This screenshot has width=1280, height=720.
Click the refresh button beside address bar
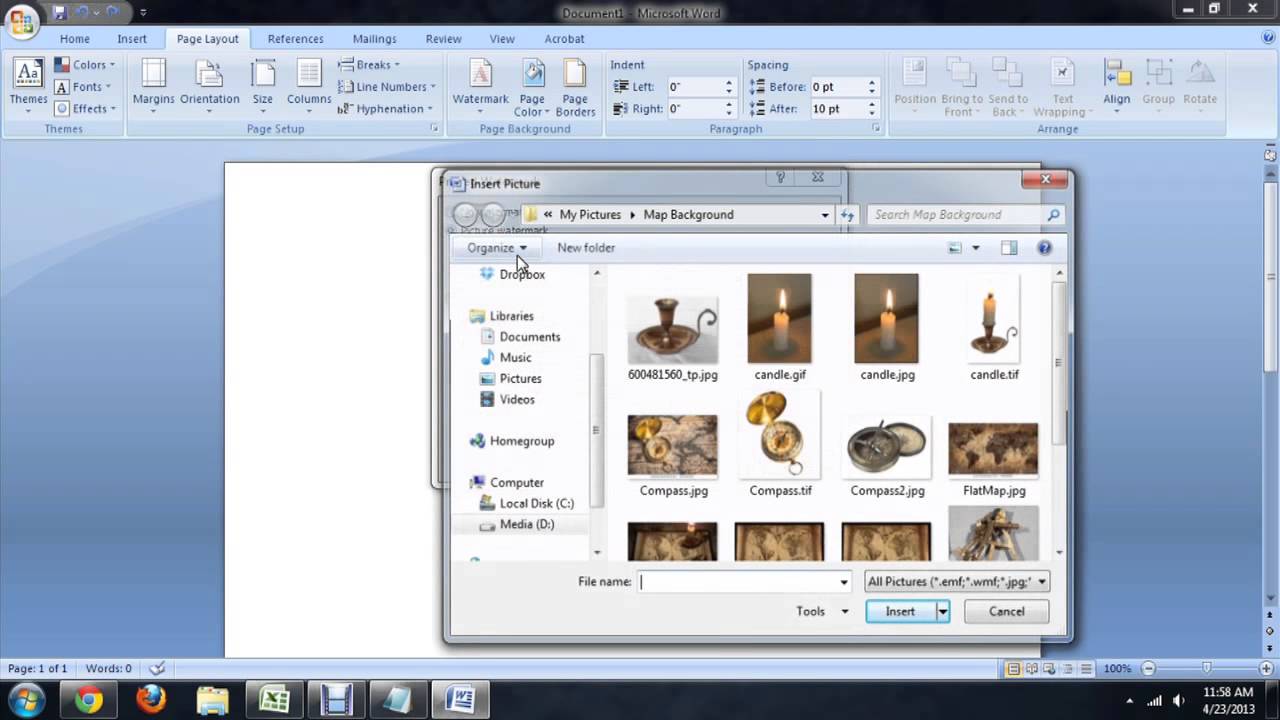848,215
